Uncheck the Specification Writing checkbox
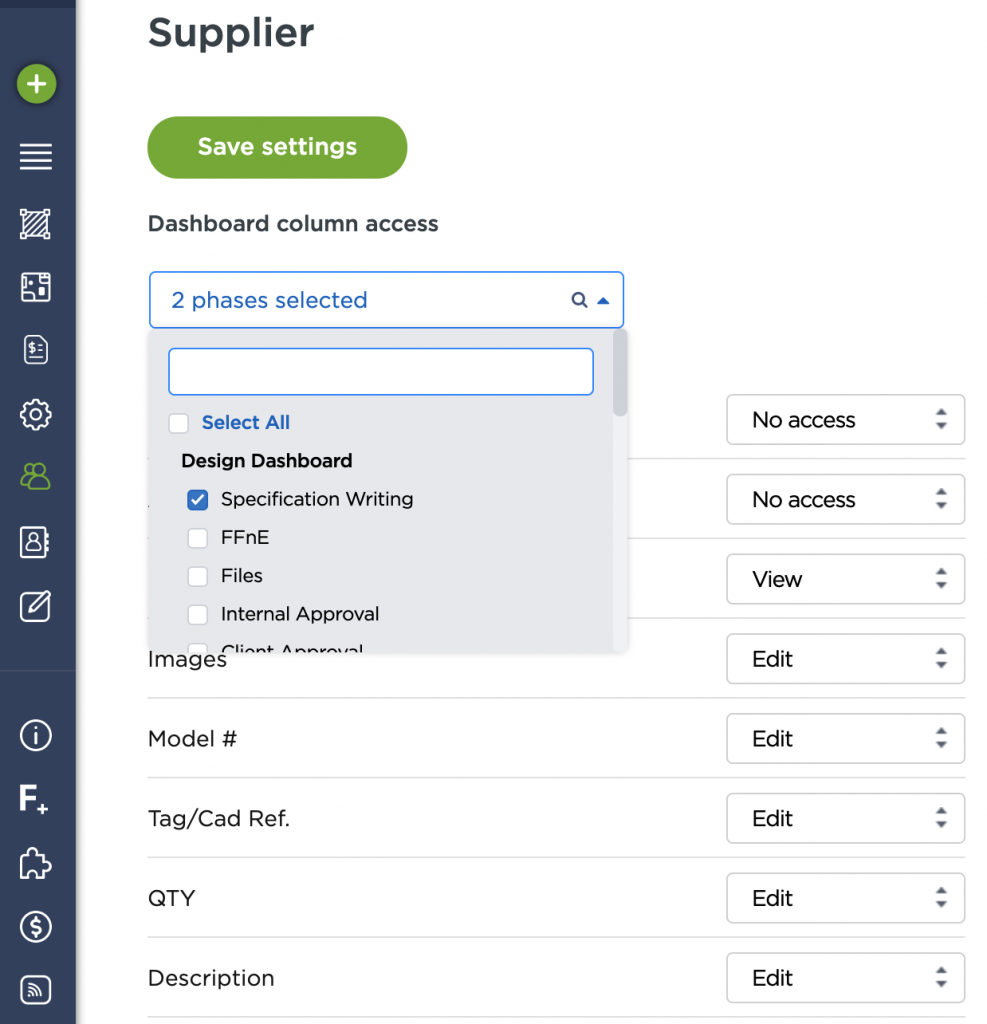The image size is (987, 1024). coord(198,499)
